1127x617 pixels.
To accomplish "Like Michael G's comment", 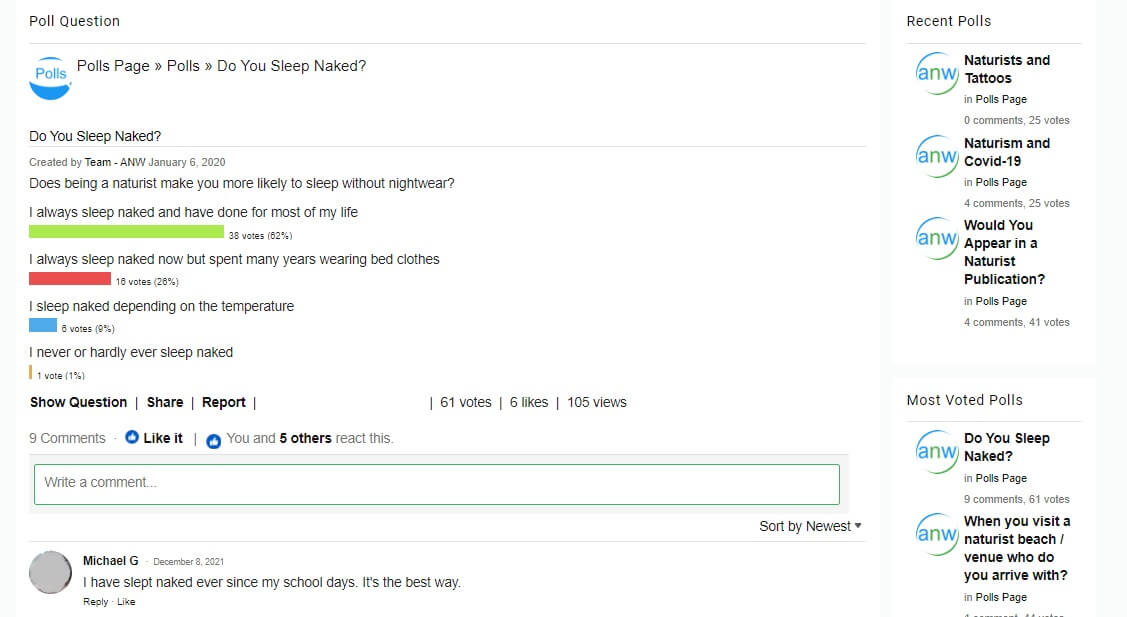I will 126,602.
